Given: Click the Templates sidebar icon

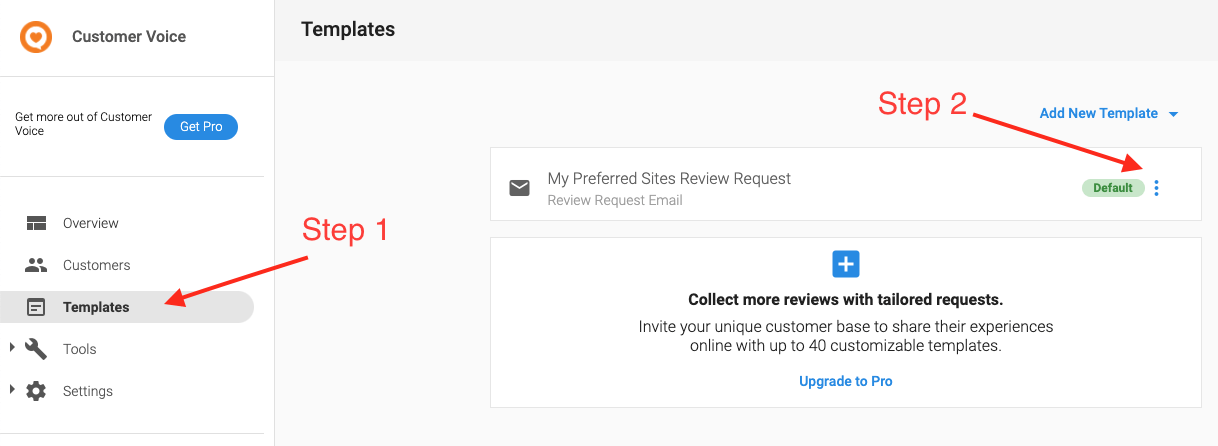Looking at the screenshot, I should (36, 307).
